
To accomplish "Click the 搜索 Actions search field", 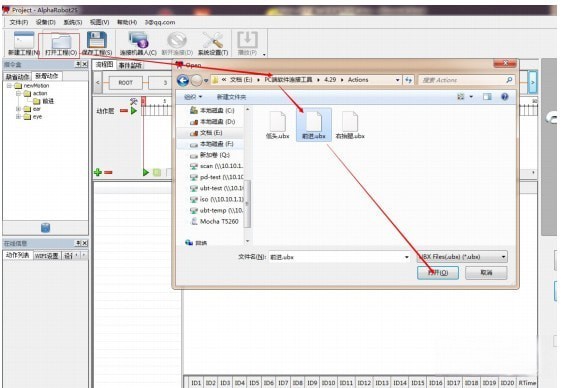I will point(466,80).
